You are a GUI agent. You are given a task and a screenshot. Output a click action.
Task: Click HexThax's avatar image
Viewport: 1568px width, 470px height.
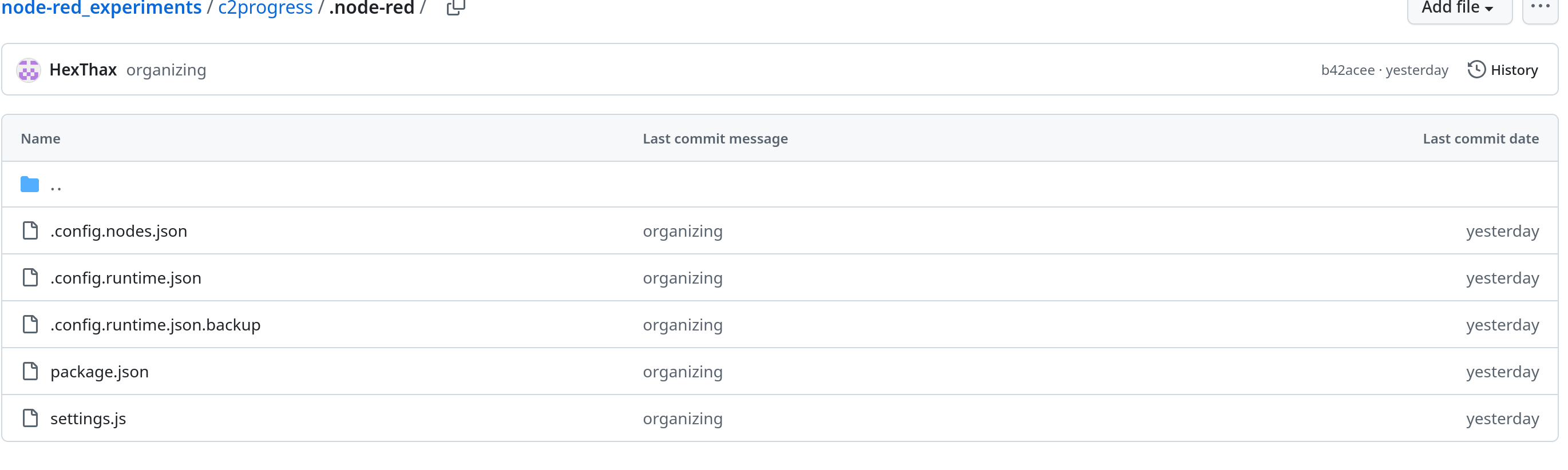click(x=29, y=70)
